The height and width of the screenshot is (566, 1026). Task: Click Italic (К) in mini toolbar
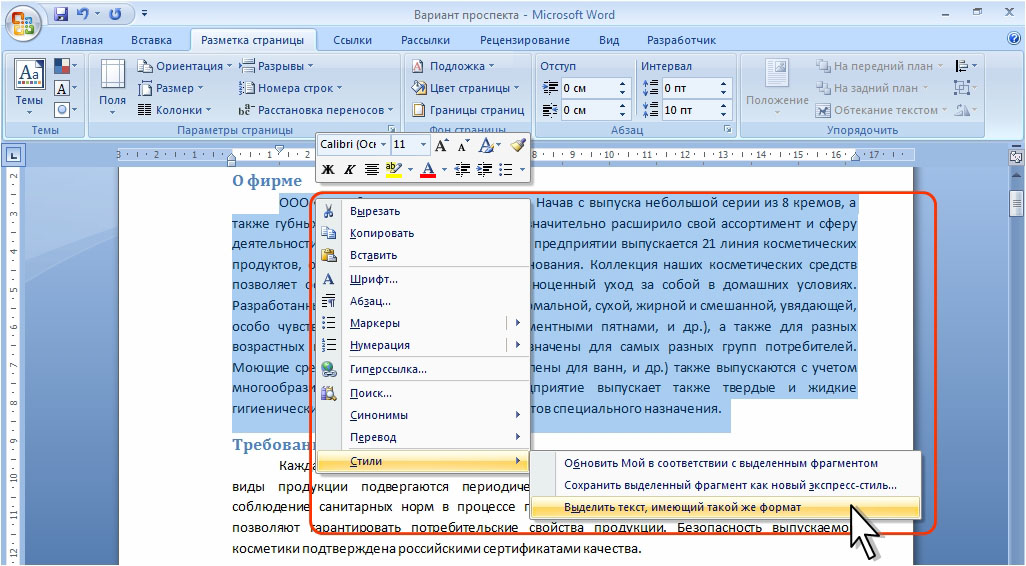coord(350,170)
